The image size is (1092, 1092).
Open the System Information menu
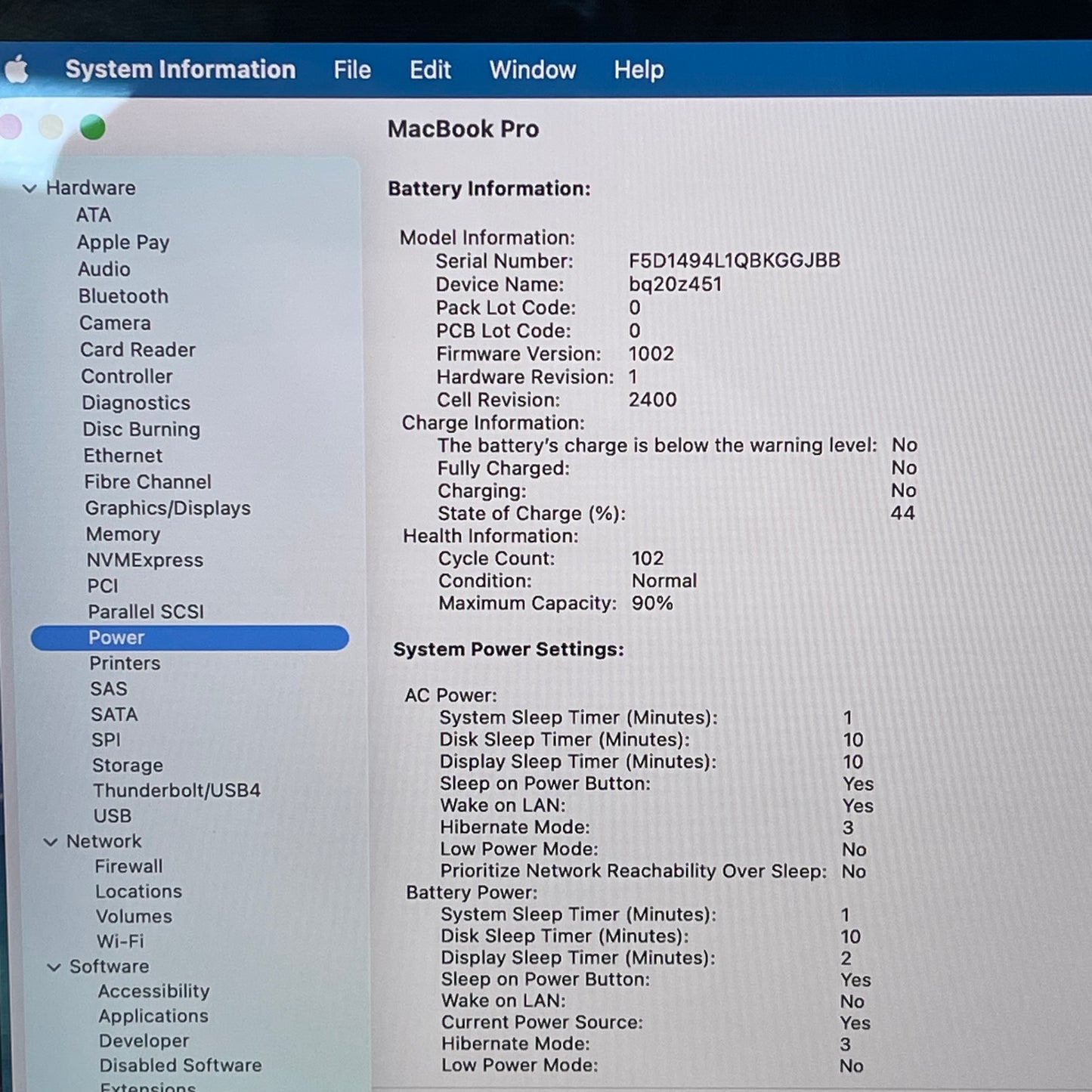pos(181,70)
